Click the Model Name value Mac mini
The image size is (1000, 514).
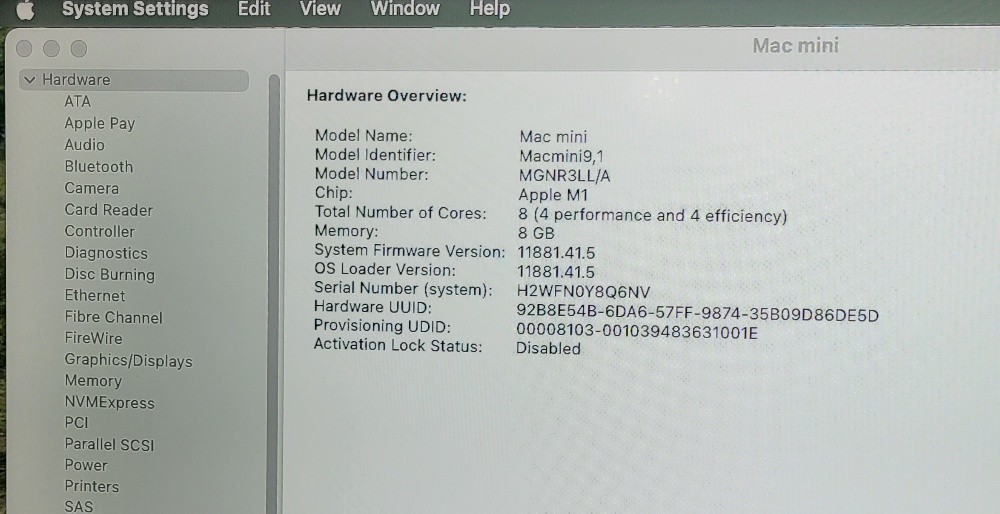pos(554,136)
